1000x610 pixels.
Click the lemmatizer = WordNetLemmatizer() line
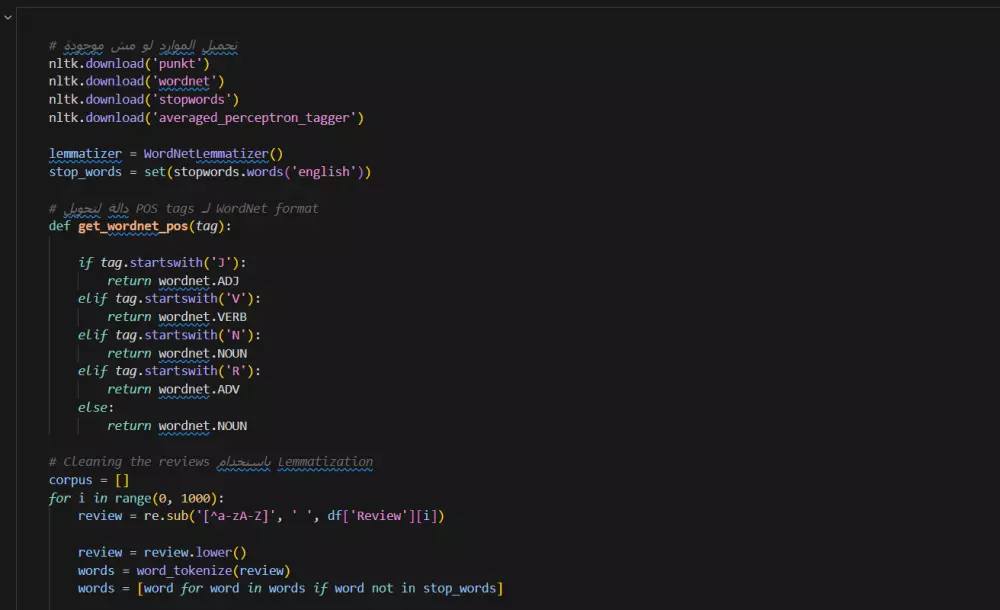coord(166,154)
